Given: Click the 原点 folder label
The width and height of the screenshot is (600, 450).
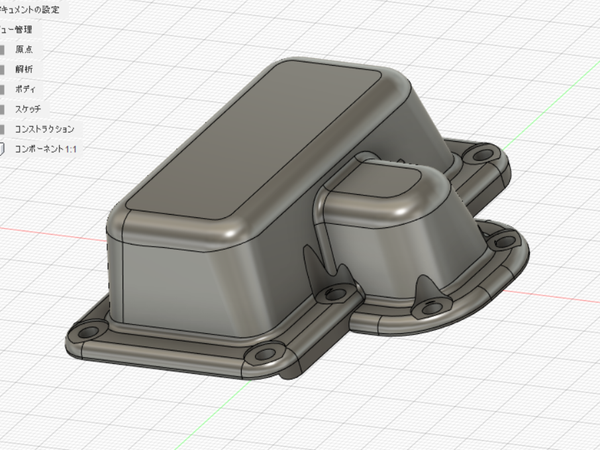Looking at the screenshot, I should [24, 49].
